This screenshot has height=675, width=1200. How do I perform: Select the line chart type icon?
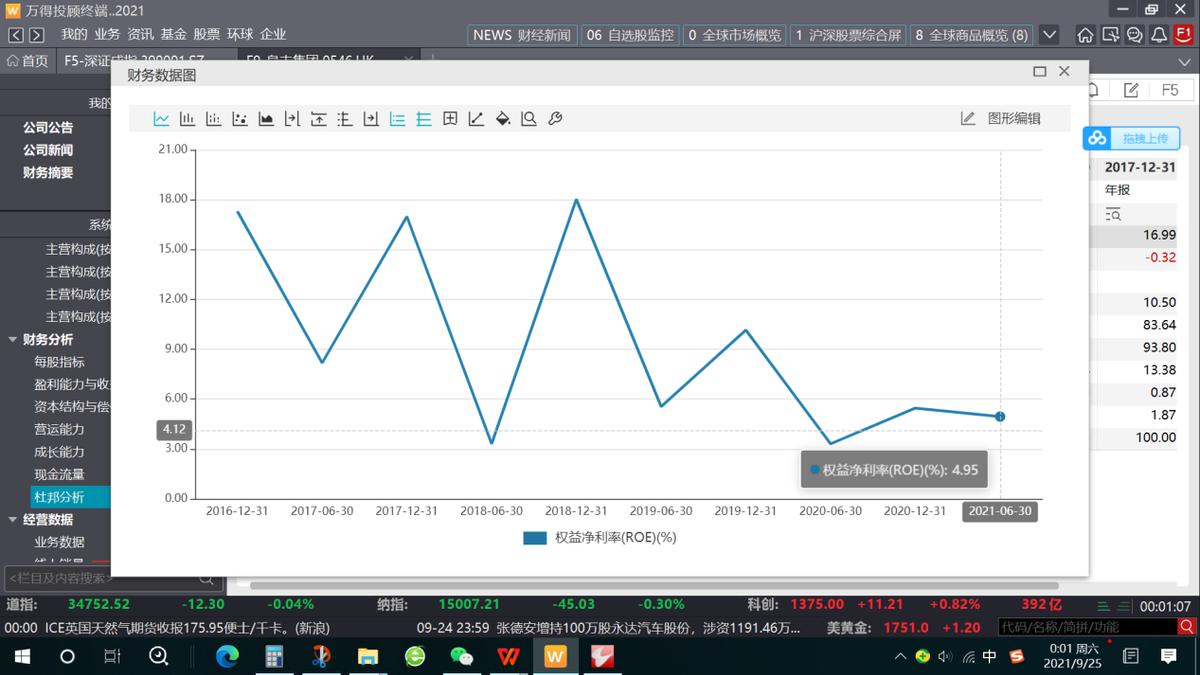(161, 119)
